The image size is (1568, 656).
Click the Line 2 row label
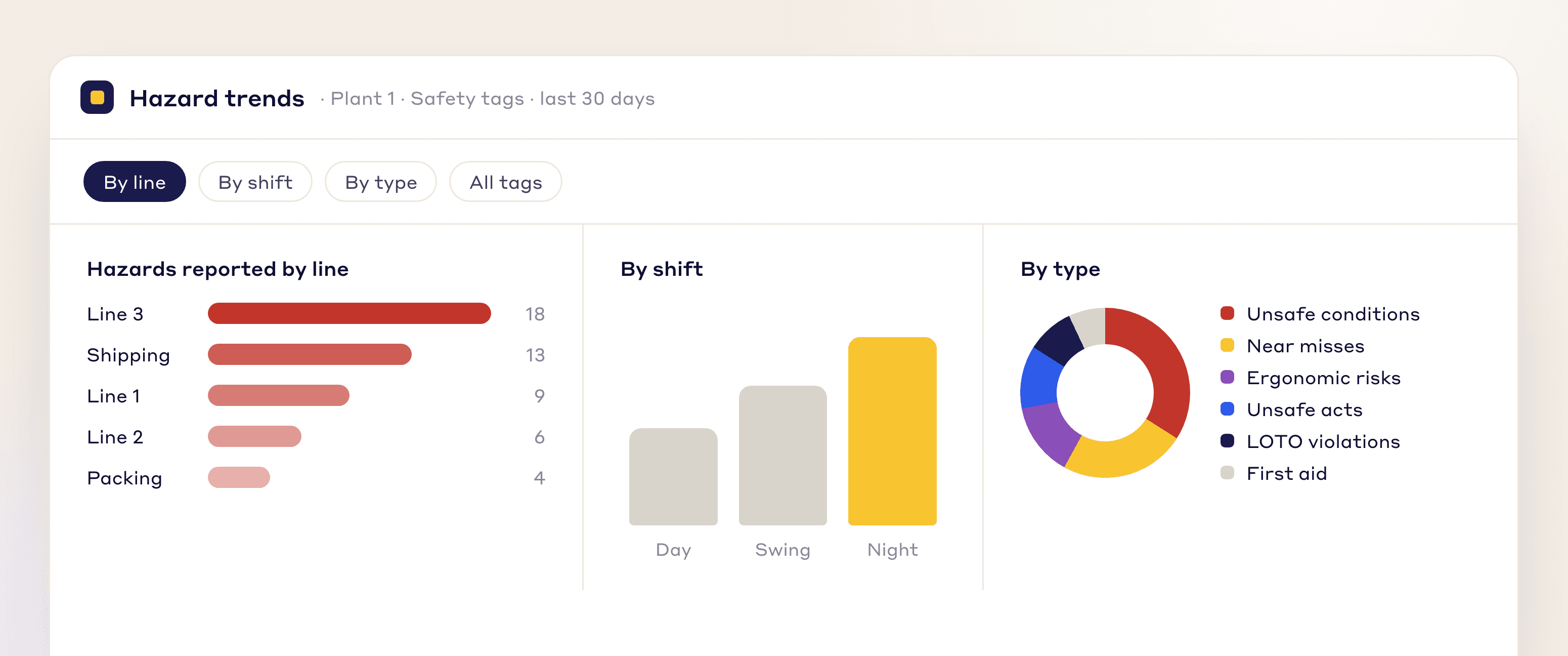point(115,437)
